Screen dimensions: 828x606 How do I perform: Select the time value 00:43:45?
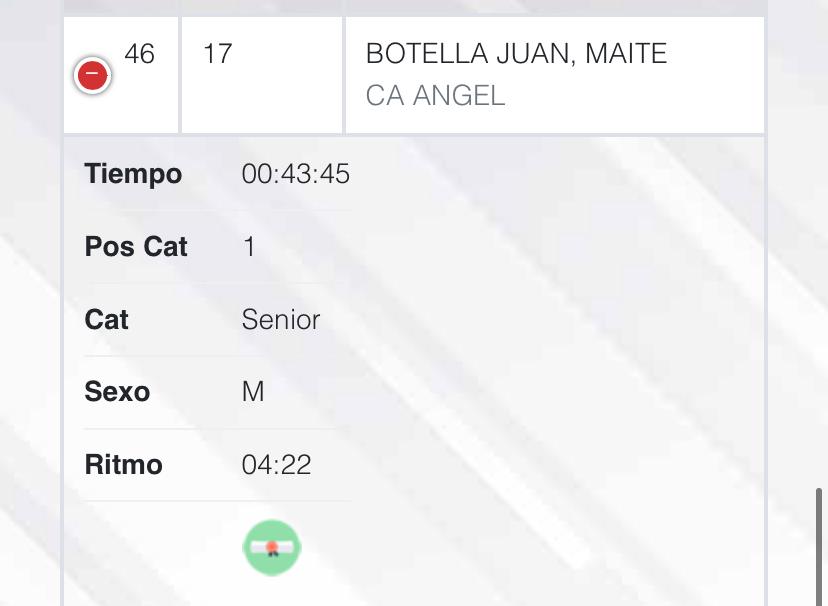(296, 174)
